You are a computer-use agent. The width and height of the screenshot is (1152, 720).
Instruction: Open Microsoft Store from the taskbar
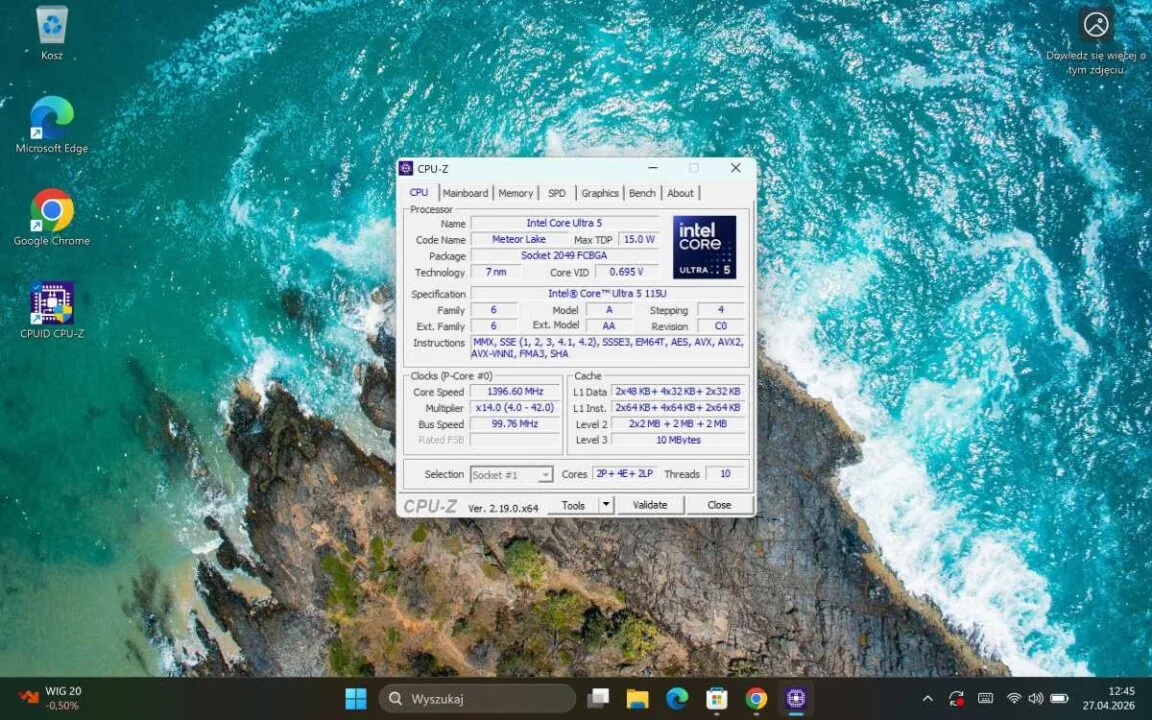coord(716,698)
